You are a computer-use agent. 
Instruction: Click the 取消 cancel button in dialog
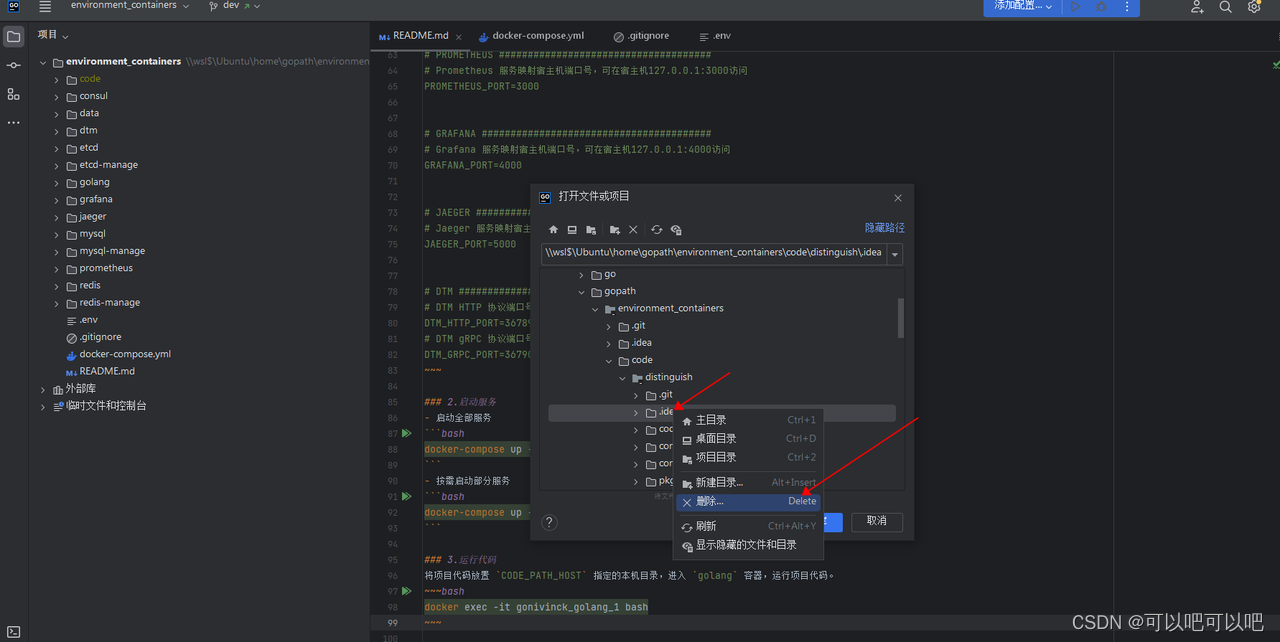(x=877, y=521)
